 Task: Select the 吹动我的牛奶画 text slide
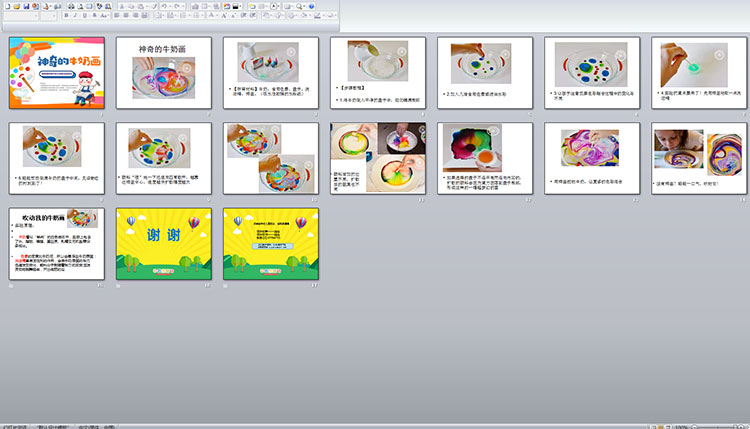56,244
